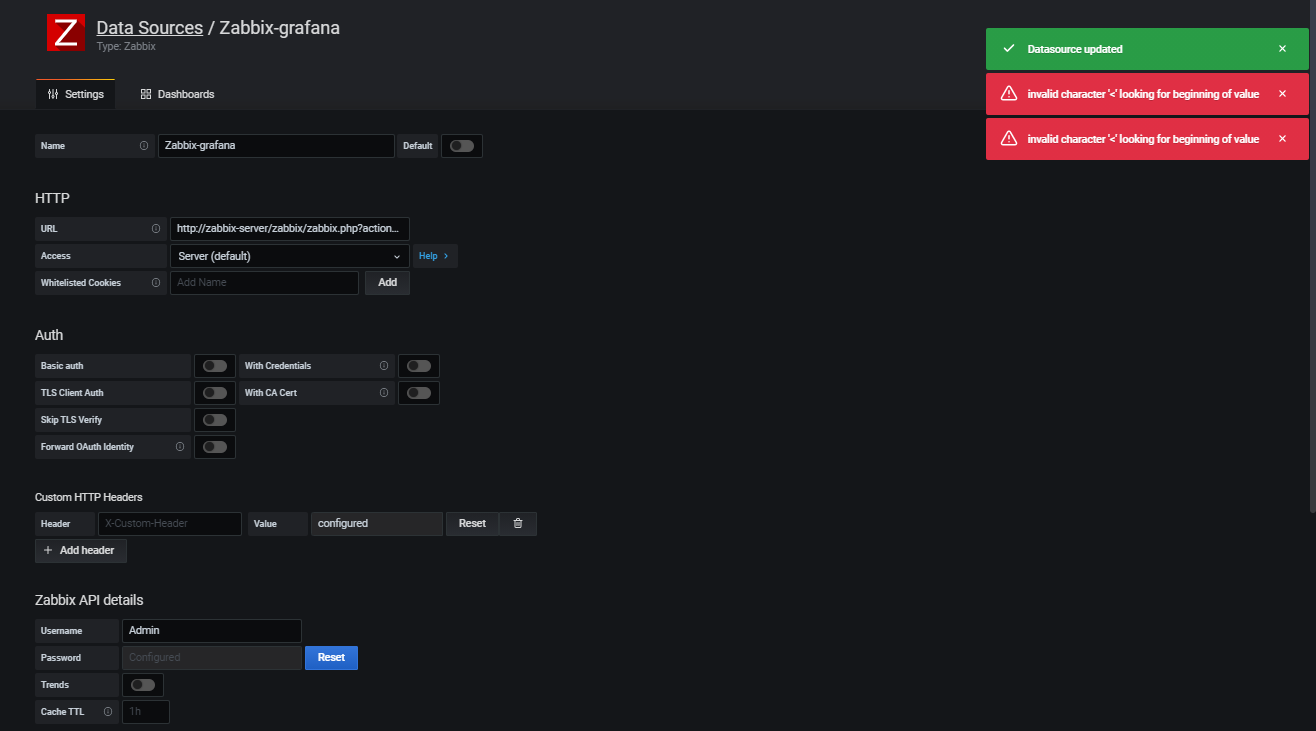Switch to the Settings tab

[x=76, y=94]
